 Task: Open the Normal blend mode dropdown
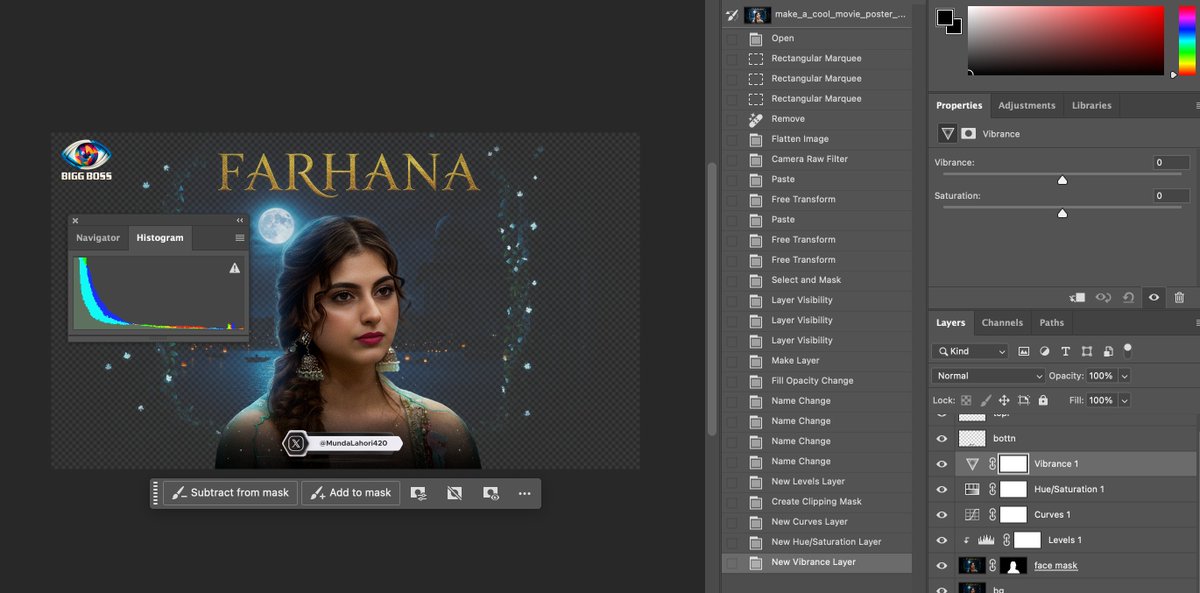point(988,376)
